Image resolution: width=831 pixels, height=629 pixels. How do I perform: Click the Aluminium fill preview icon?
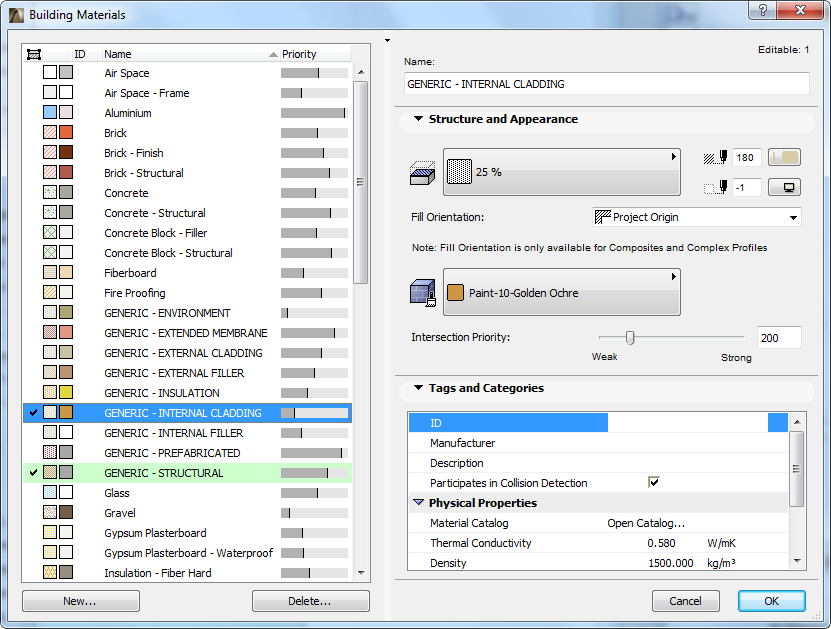(50, 112)
